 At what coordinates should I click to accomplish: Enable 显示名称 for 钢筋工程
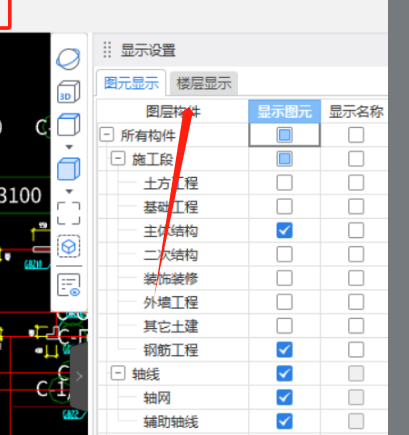pos(356,350)
